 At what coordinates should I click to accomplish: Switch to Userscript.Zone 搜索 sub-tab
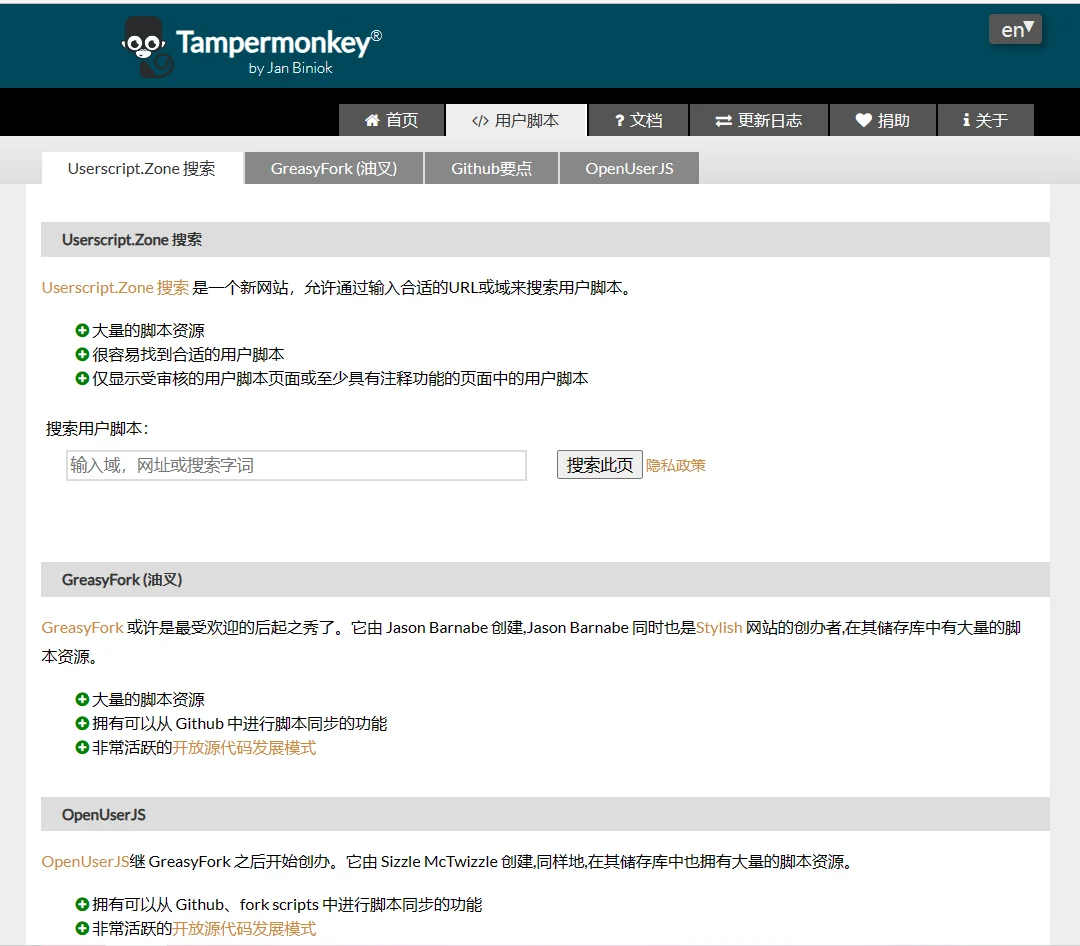click(x=142, y=169)
